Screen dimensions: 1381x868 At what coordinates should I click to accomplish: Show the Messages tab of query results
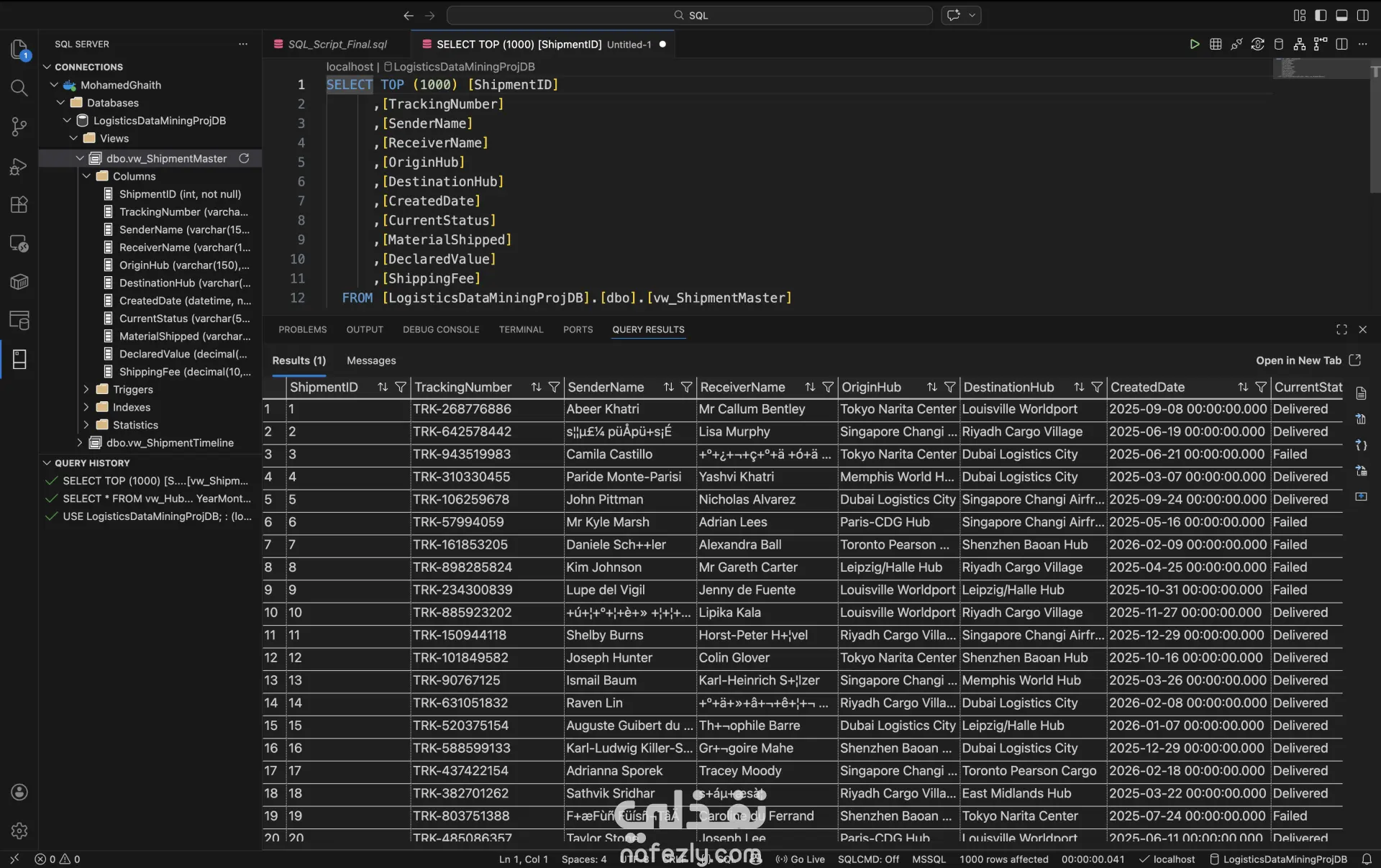pos(371,360)
